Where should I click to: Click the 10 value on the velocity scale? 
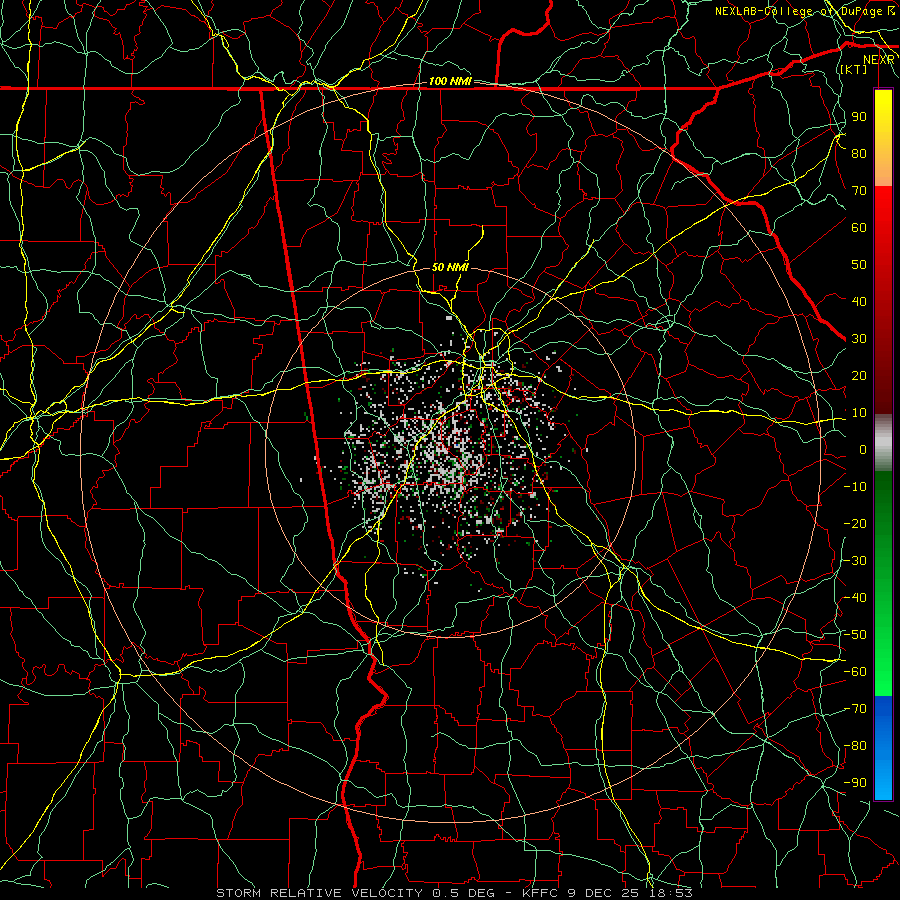pos(859,413)
